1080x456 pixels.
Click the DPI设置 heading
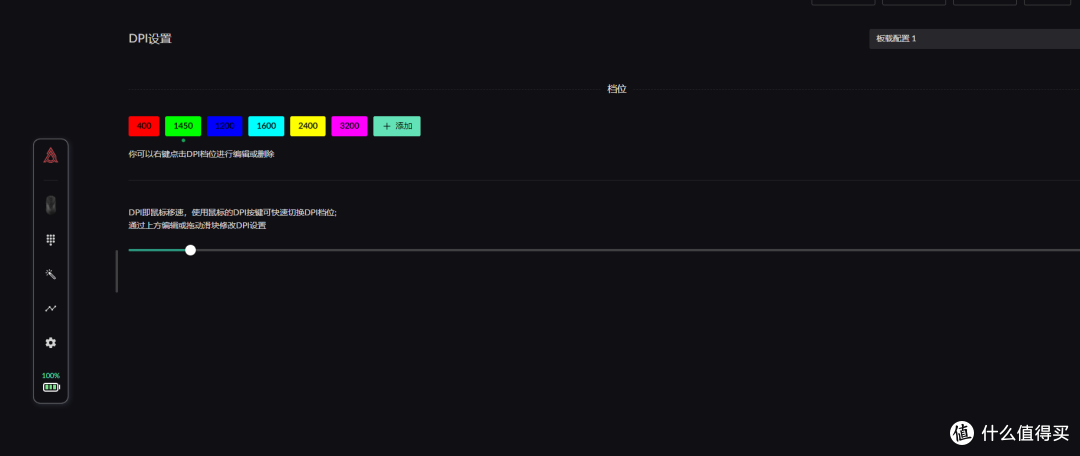coord(150,39)
